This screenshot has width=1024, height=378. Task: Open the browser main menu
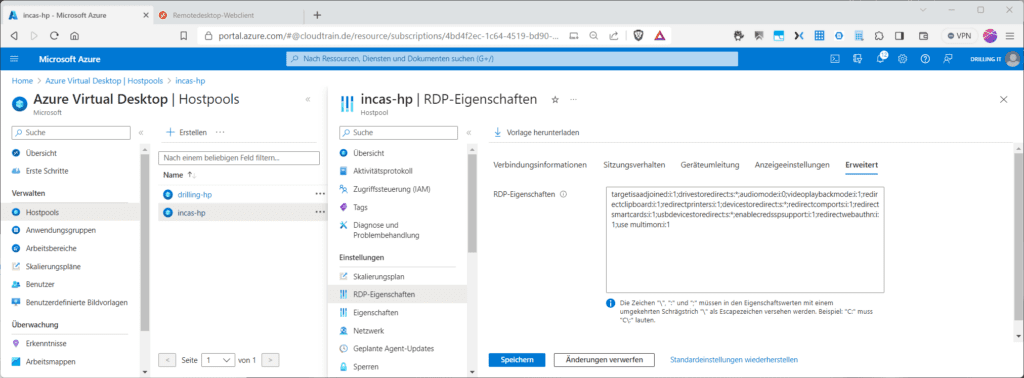tap(1010, 36)
